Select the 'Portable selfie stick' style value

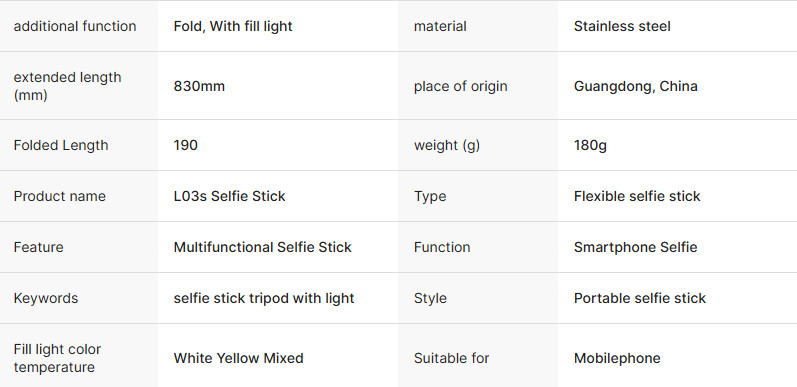(x=640, y=298)
